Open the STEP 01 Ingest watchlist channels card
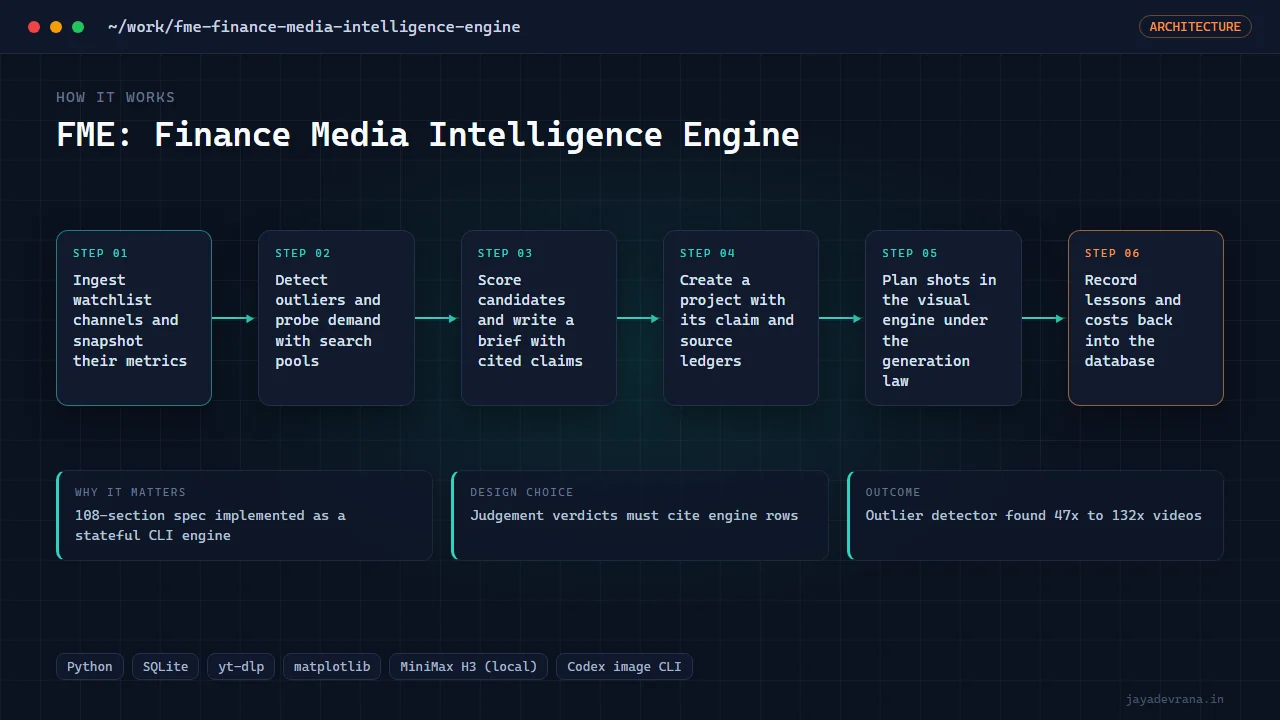 tap(134, 318)
